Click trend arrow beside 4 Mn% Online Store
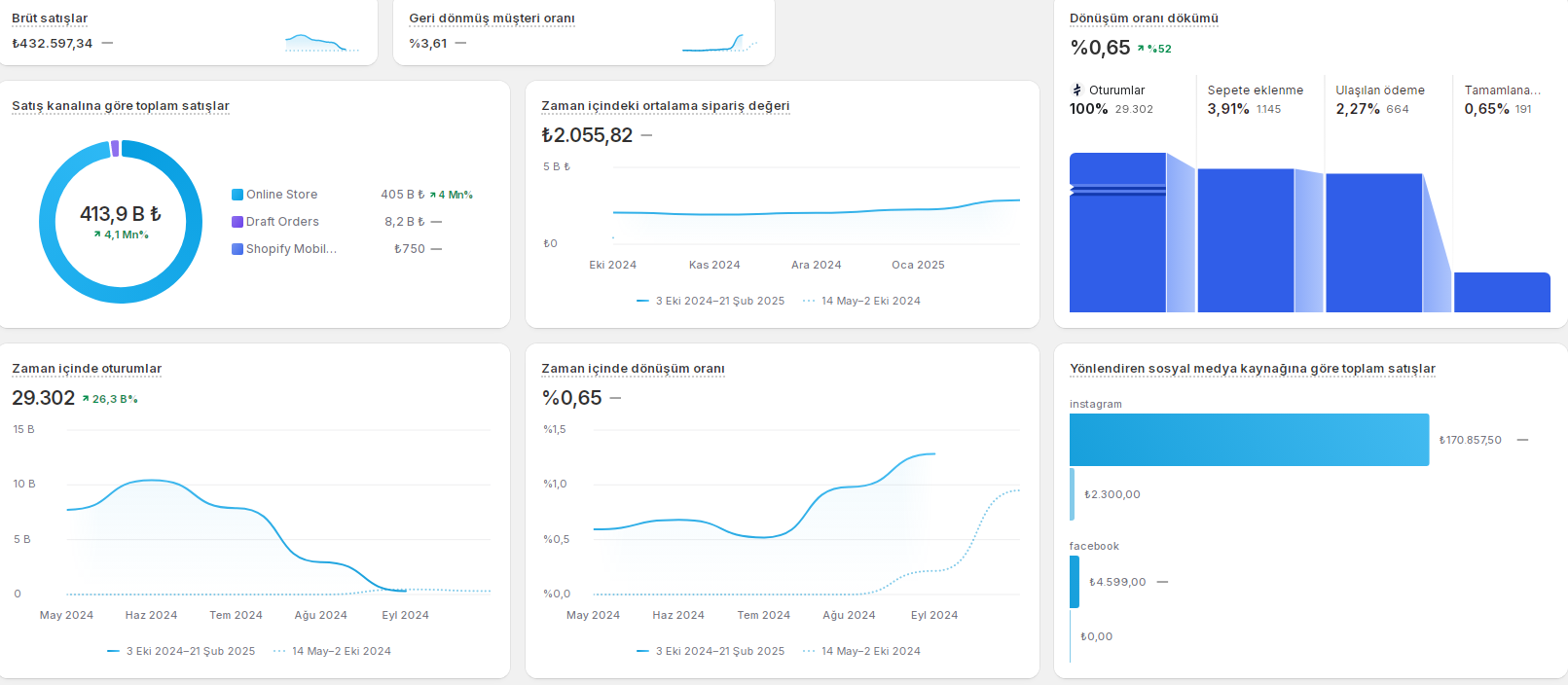Viewport: 1568px width, 685px height. click(x=433, y=195)
